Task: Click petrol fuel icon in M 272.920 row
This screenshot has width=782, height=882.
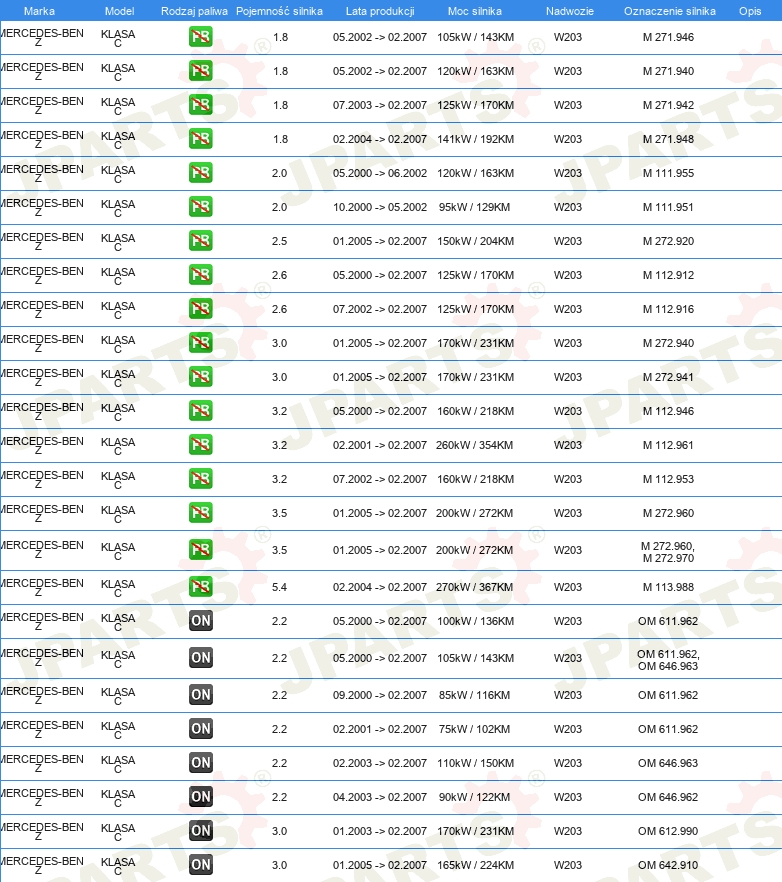Action: [201, 241]
